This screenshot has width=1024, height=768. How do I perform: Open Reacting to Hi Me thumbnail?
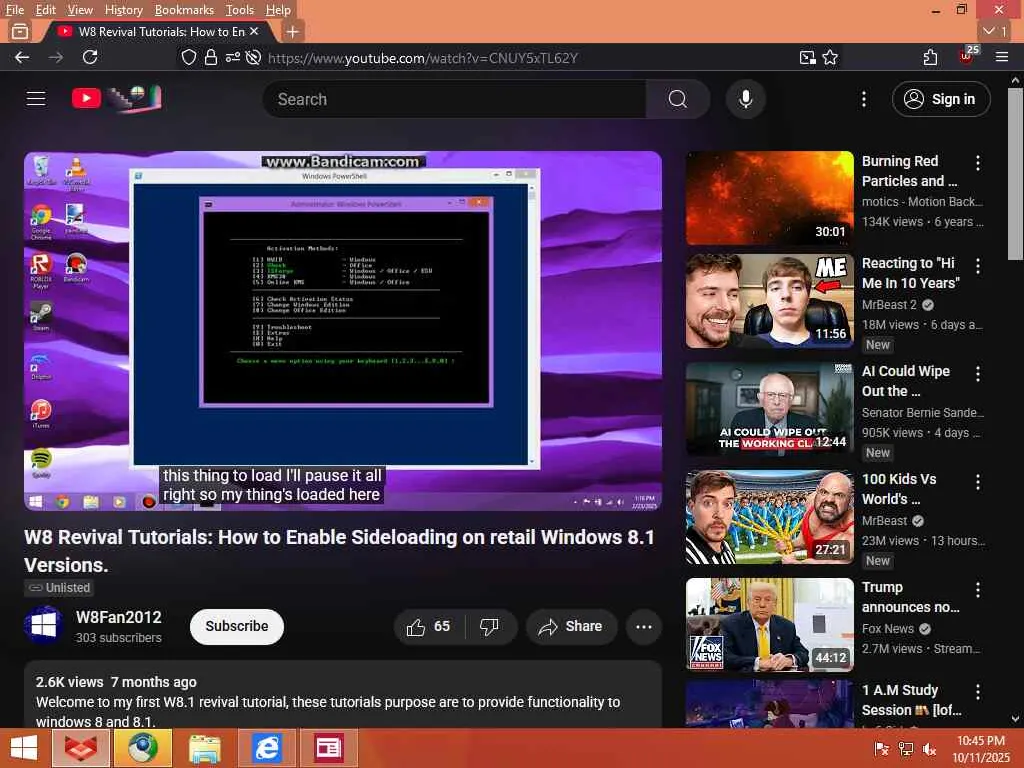(x=769, y=301)
